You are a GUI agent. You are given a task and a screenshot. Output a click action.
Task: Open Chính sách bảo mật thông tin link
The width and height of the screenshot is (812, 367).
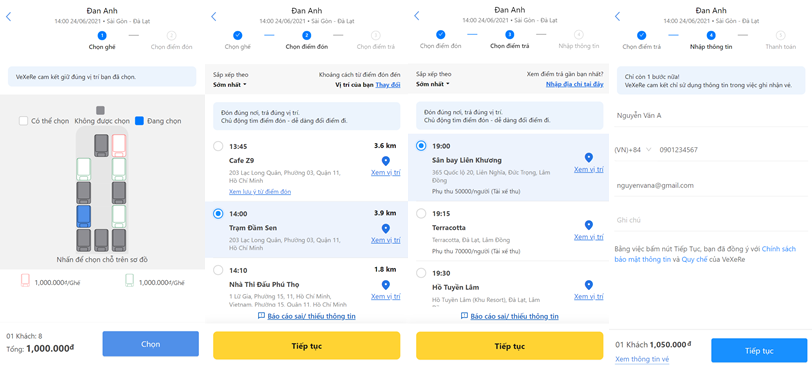pyautogui.click(x=705, y=254)
